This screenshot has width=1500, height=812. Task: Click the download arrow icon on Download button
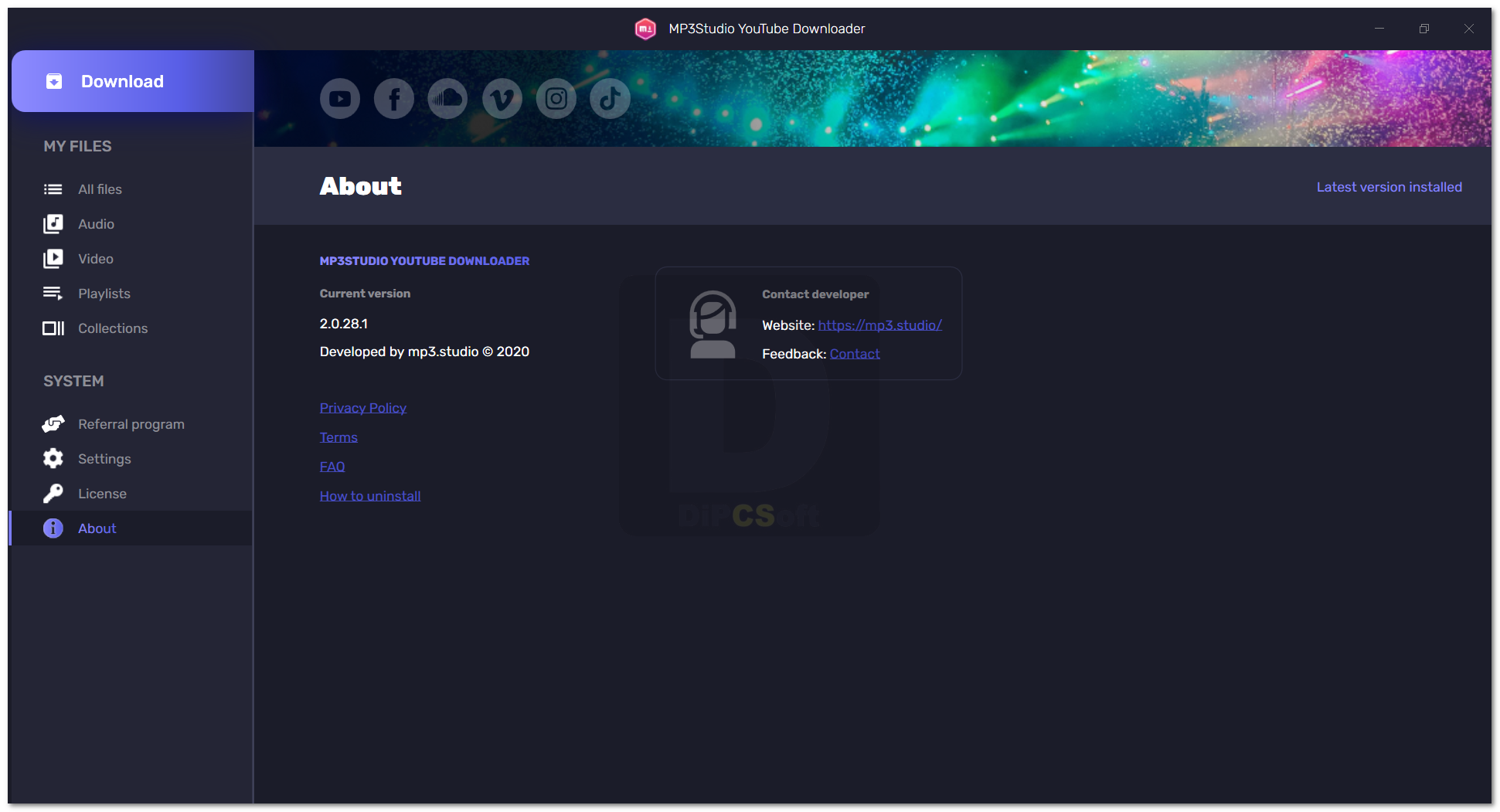[x=54, y=82]
